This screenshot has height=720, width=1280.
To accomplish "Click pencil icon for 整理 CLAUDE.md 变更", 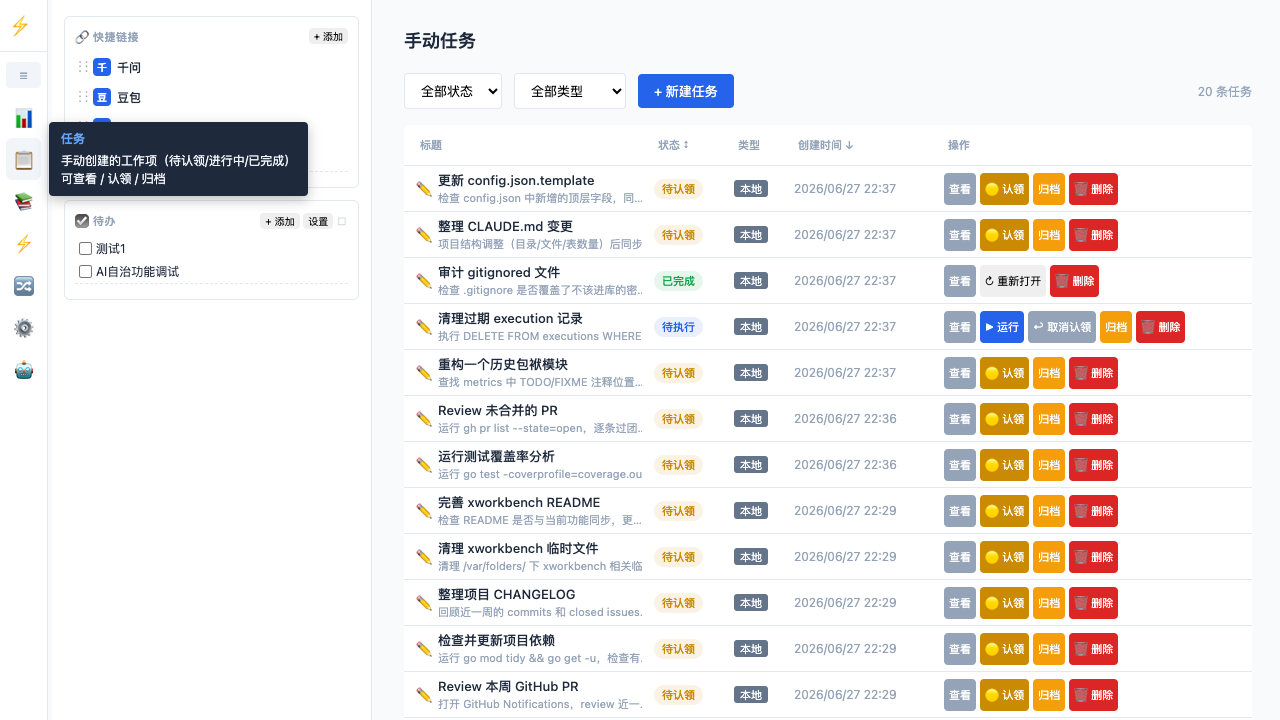I will (424, 235).
